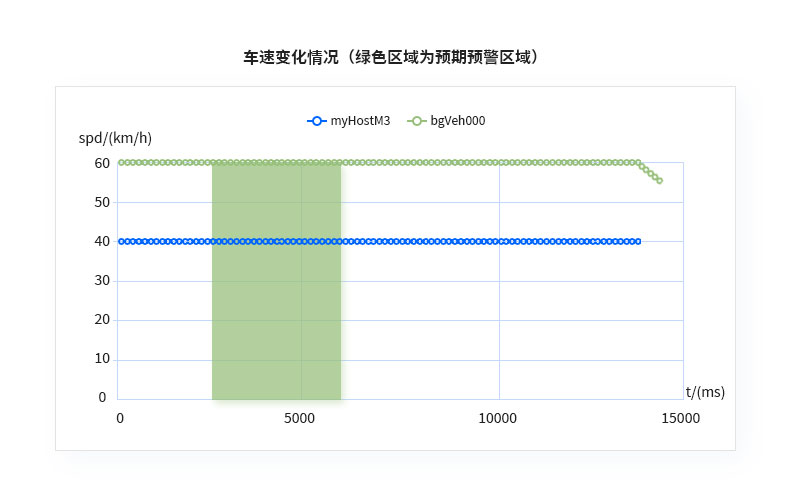790x489 pixels.
Task: Click the 20 tick on the y-axis
Action: 102,320
